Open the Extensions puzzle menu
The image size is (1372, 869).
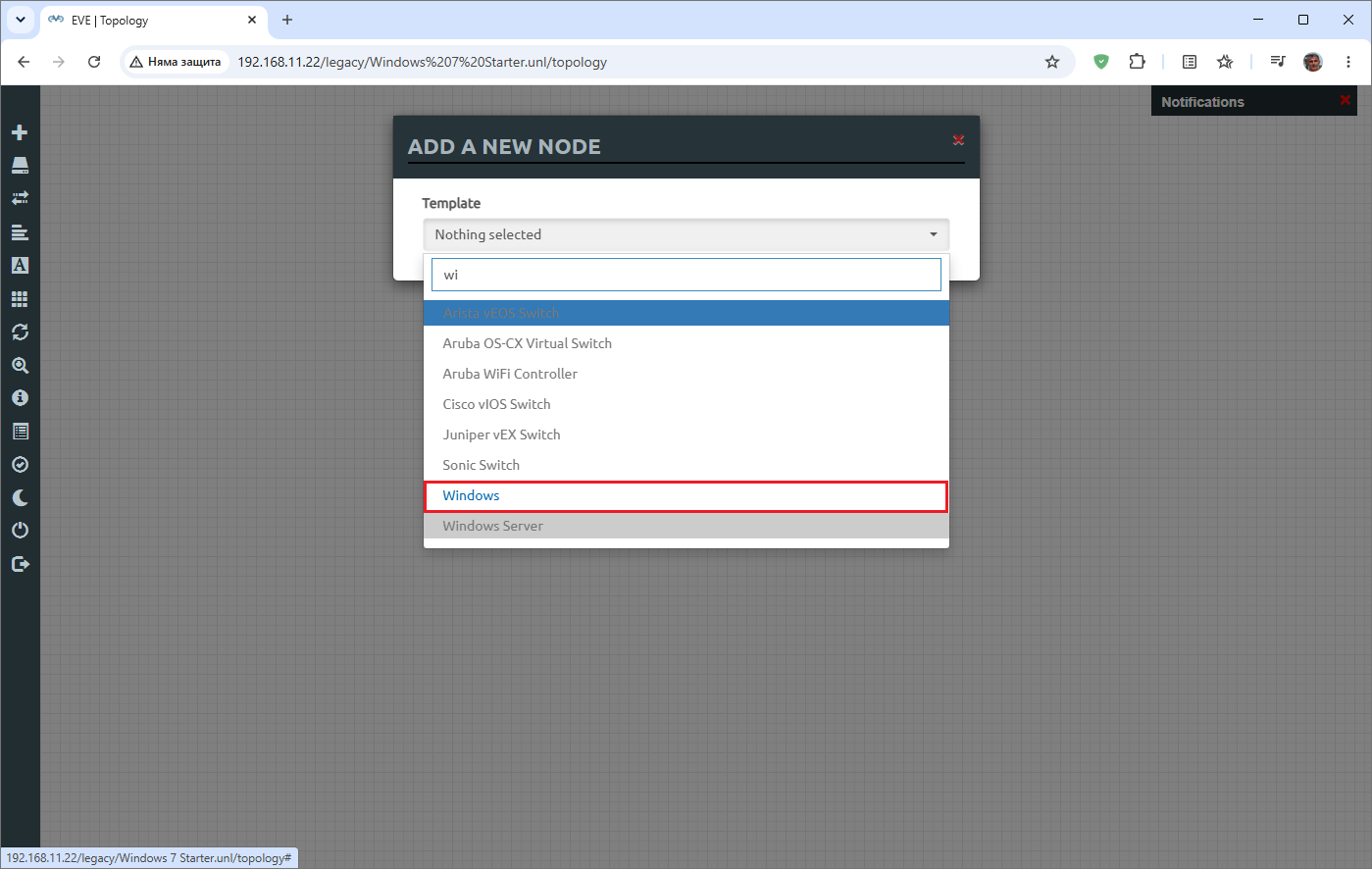[1137, 62]
